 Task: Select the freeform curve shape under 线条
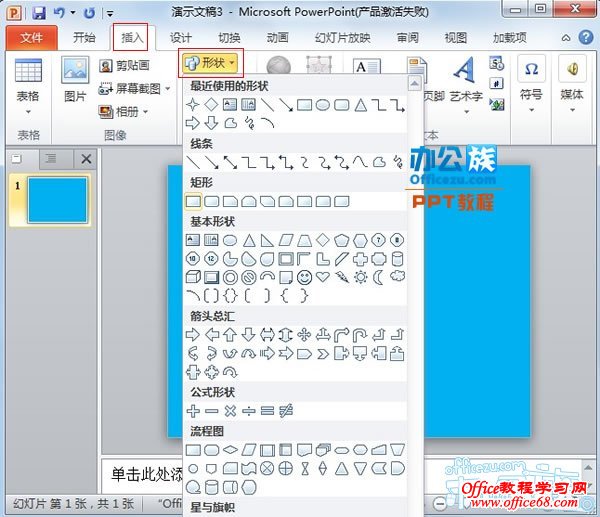(379, 163)
